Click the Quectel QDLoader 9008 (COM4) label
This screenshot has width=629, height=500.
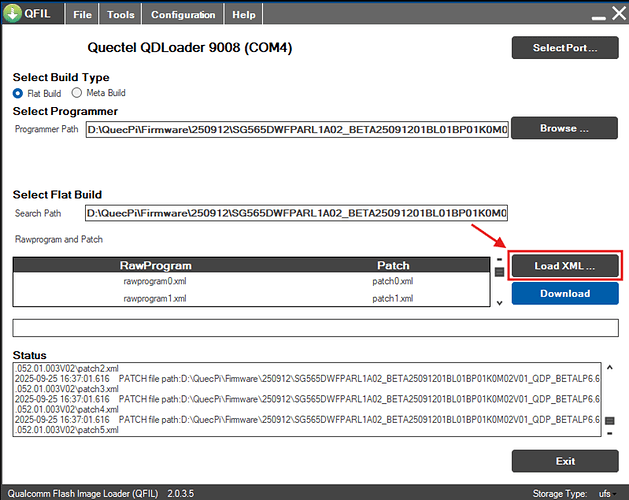point(190,48)
